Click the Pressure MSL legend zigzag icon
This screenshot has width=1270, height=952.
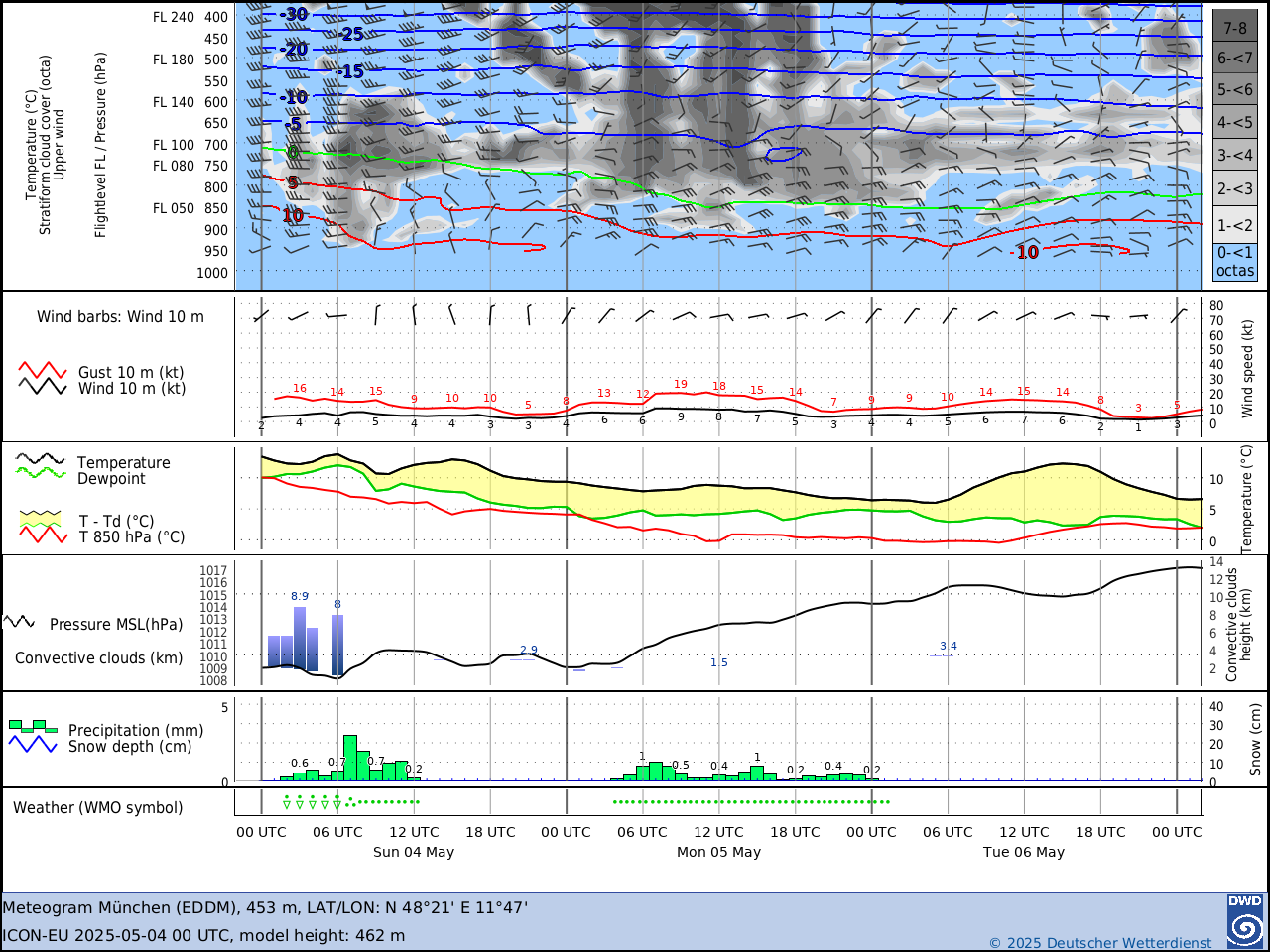[x=19, y=622]
